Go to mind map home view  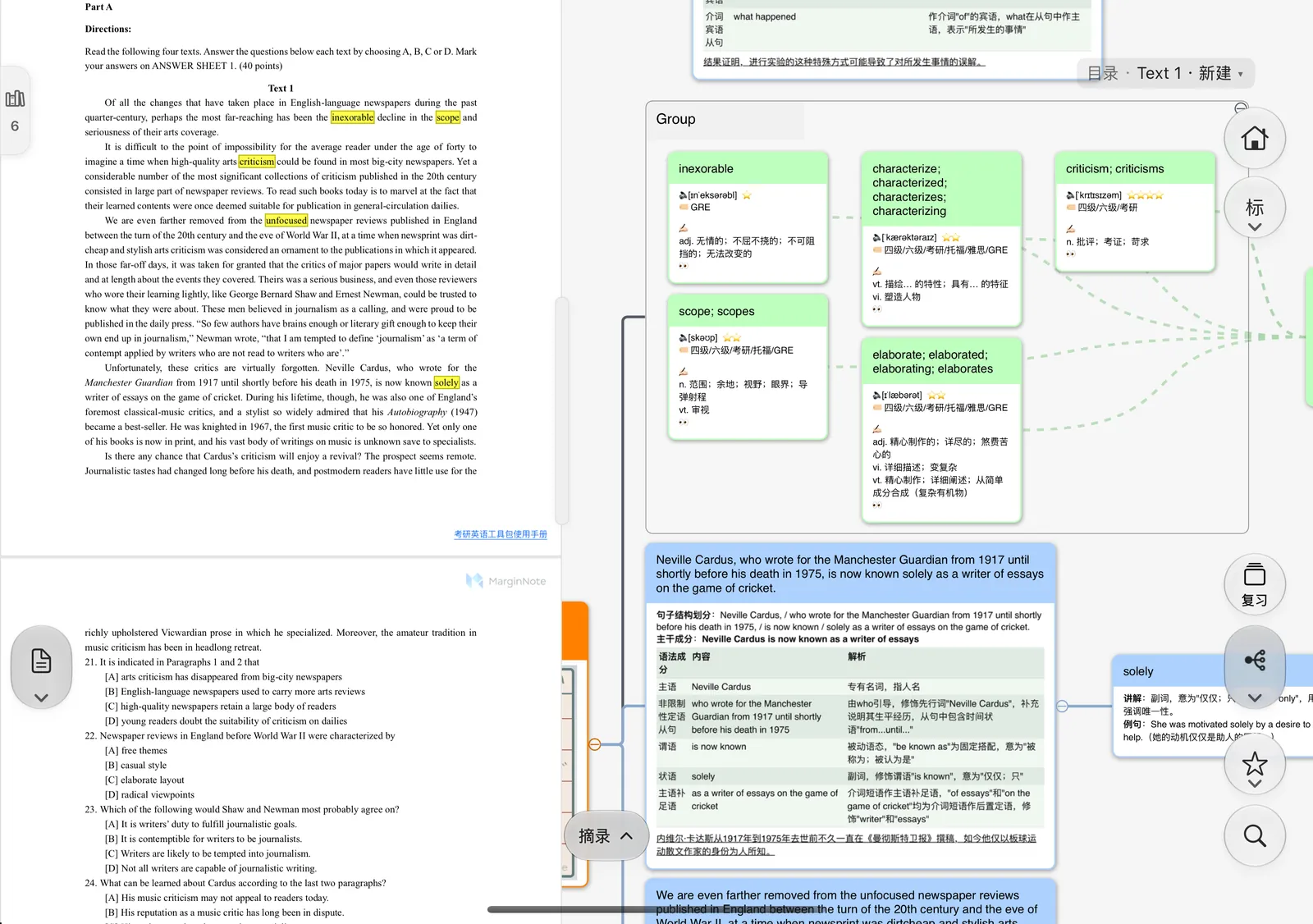pos(1254,139)
